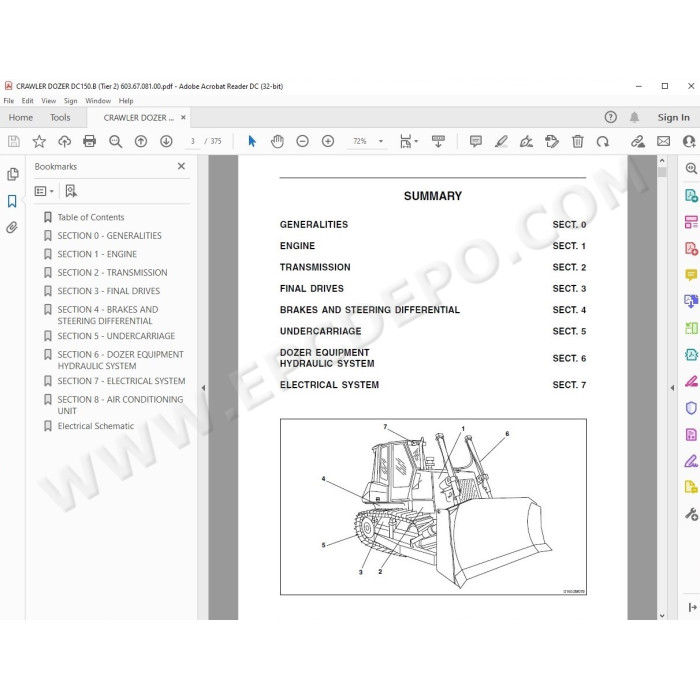
Task: Switch to the Home tab
Action: coord(21,117)
